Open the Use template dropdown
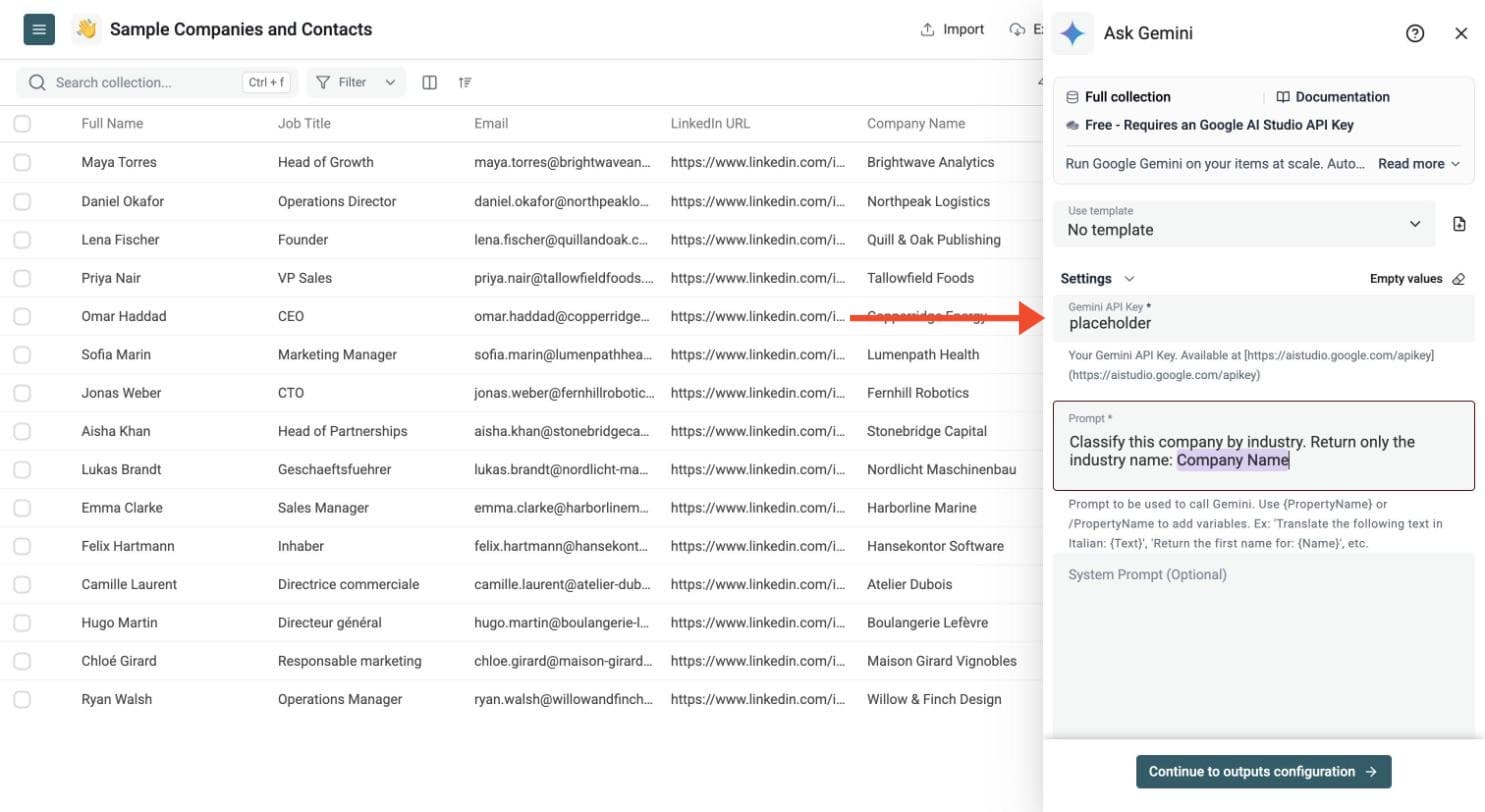 (1245, 224)
